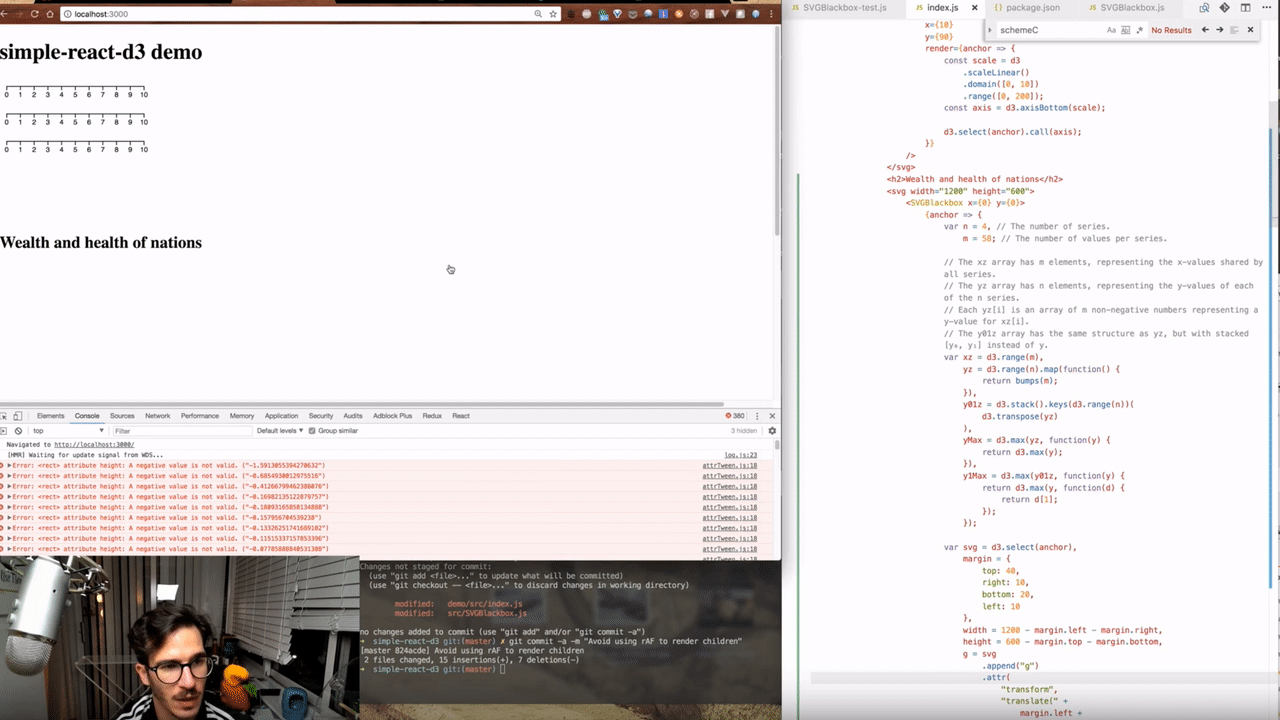The image size is (1280, 720).
Task: Switch to the Network tab in DevTools
Action: (158, 416)
